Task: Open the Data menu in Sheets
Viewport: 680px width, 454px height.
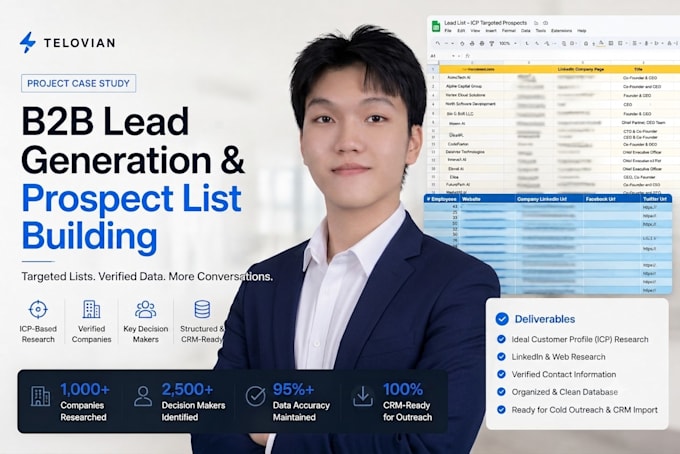Action: point(526,31)
